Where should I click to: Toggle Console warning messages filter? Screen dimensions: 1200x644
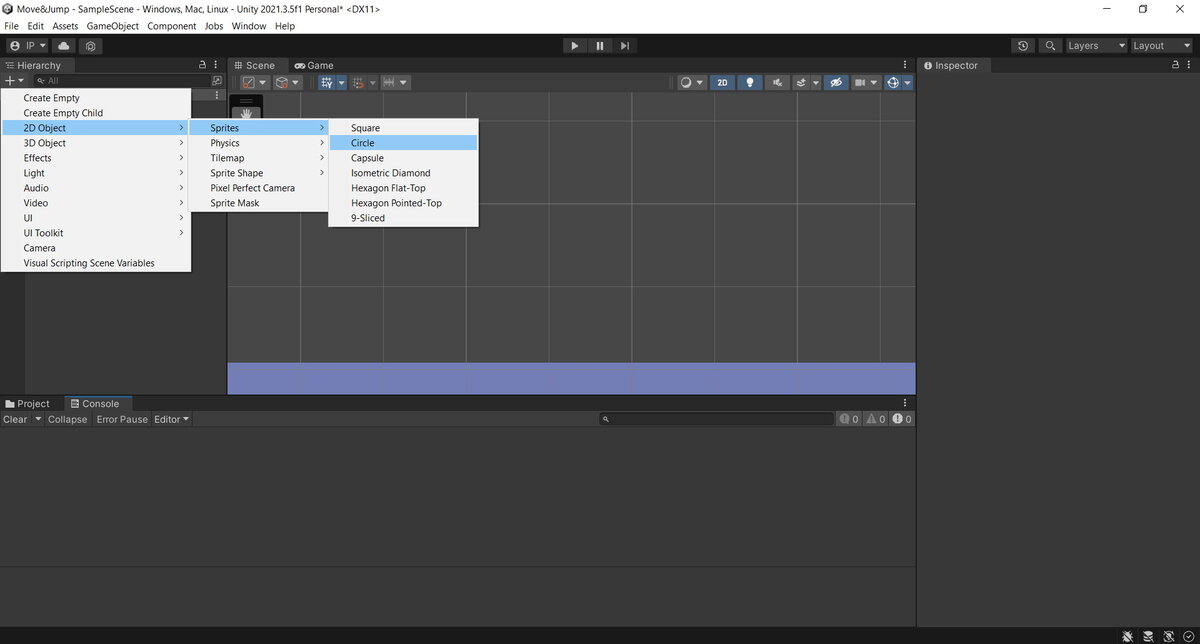pos(876,419)
